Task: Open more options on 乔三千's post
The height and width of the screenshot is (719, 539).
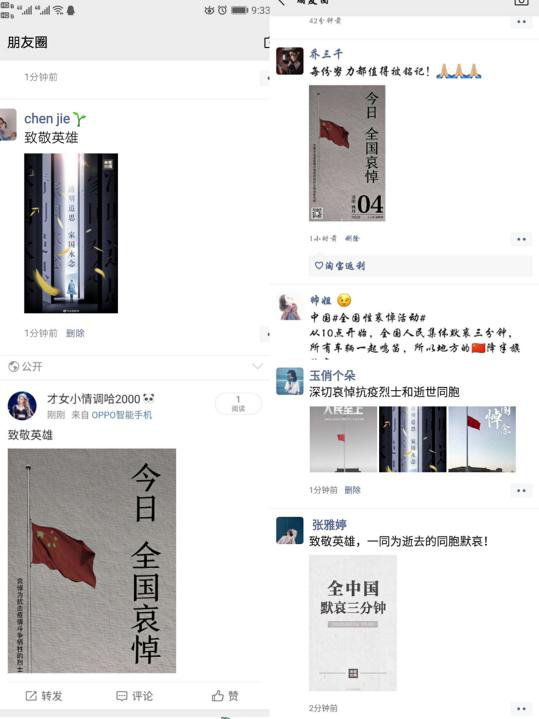Action: pos(521,239)
